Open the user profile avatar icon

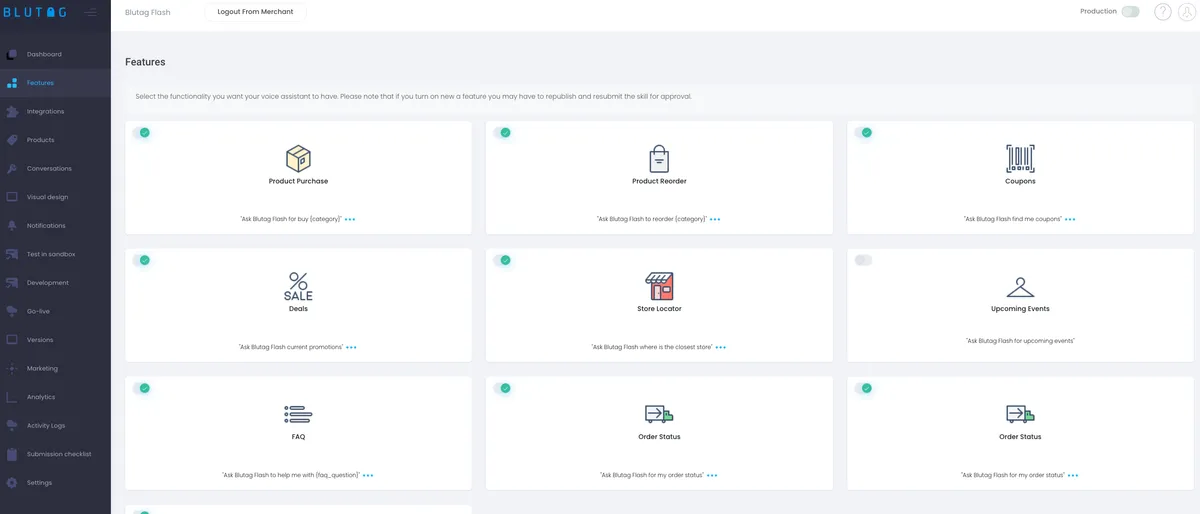click(x=1187, y=12)
